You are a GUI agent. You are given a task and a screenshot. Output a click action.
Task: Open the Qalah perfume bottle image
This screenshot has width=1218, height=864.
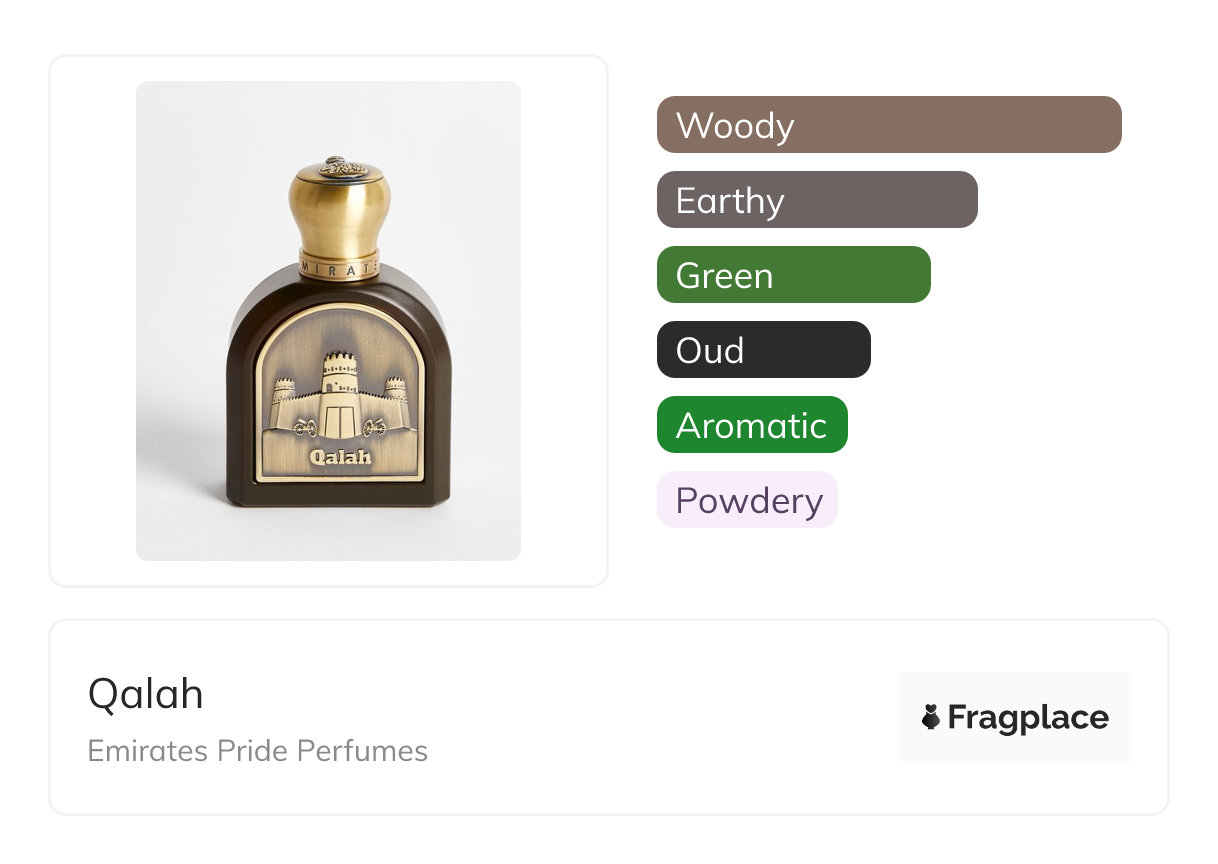328,320
